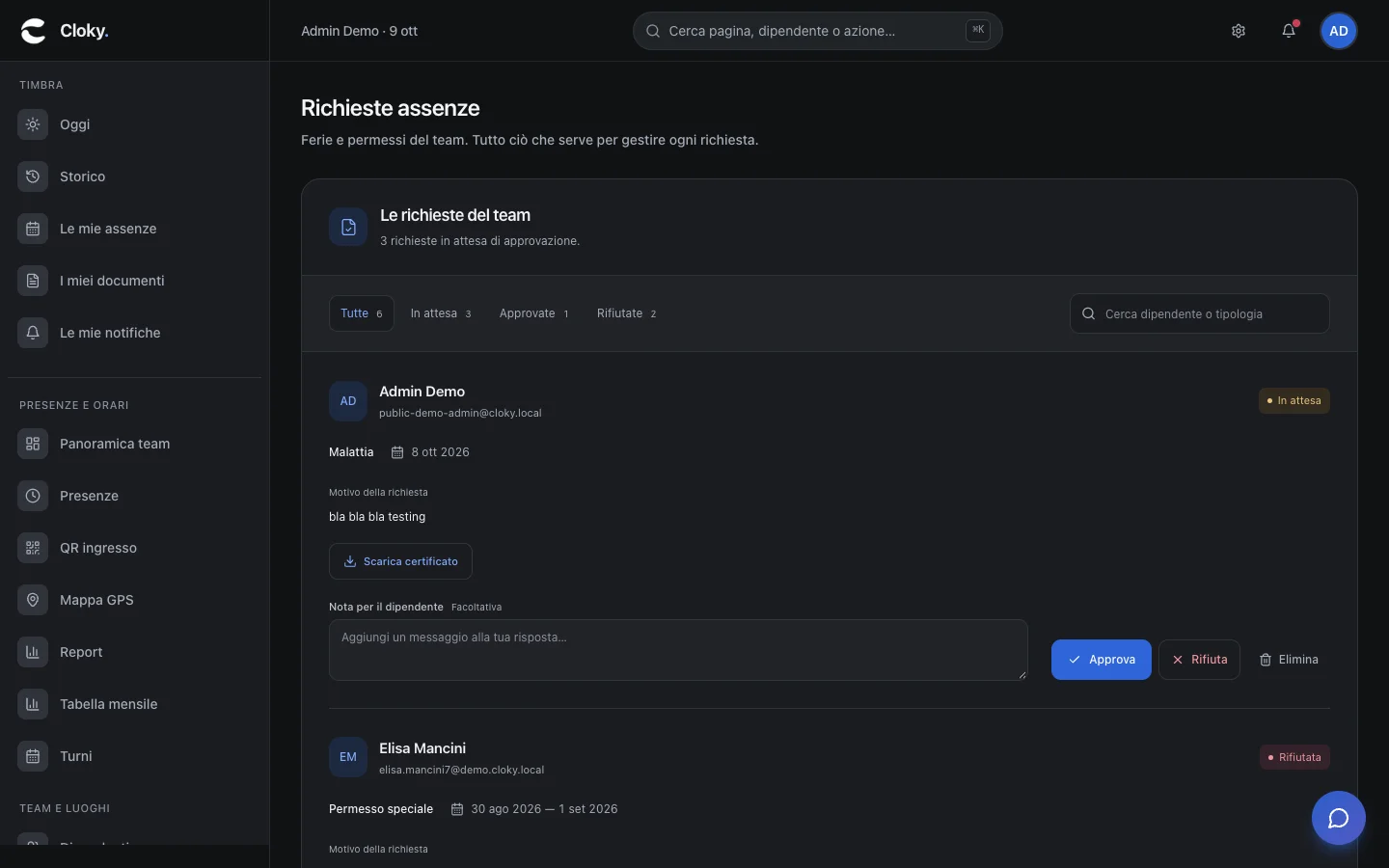Select the Tutte tab
This screenshot has height=868, width=1389.
(x=362, y=313)
